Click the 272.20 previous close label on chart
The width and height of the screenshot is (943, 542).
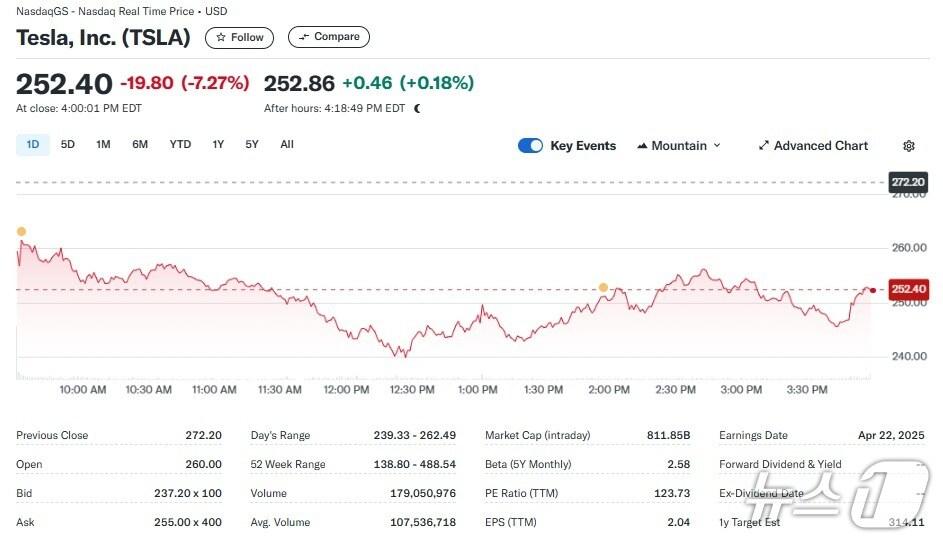pos(907,182)
